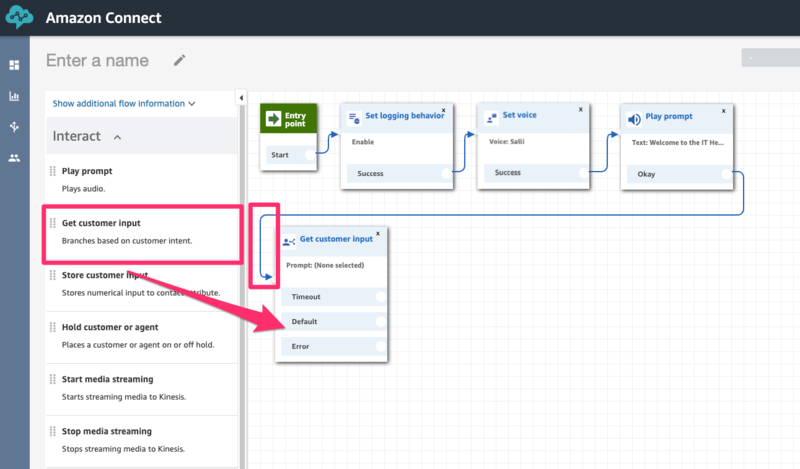Screen dimensions: 800x469
Task: Click the Error branch connector
Action: 381,346
